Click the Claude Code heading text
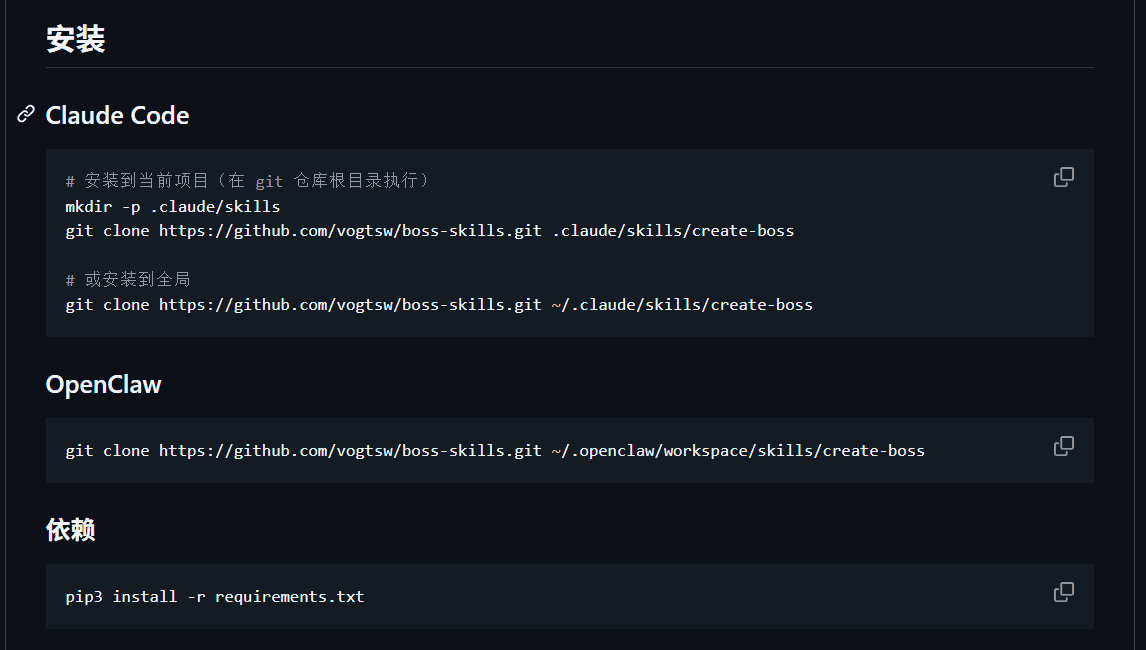This screenshot has height=650, width=1146. [x=117, y=116]
